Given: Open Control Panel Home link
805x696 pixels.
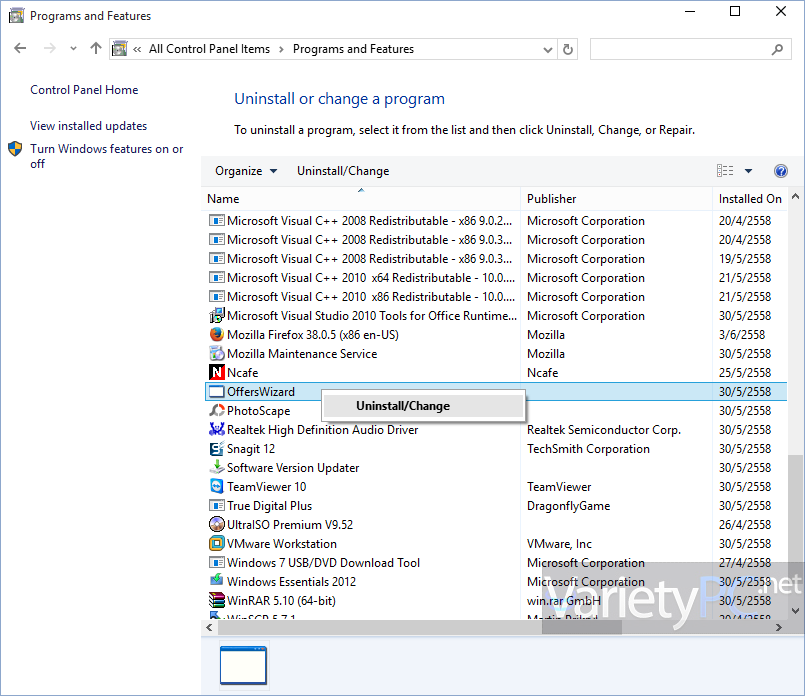Looking at the screenshot, I should pyautogui.click(x=84, y=90).
